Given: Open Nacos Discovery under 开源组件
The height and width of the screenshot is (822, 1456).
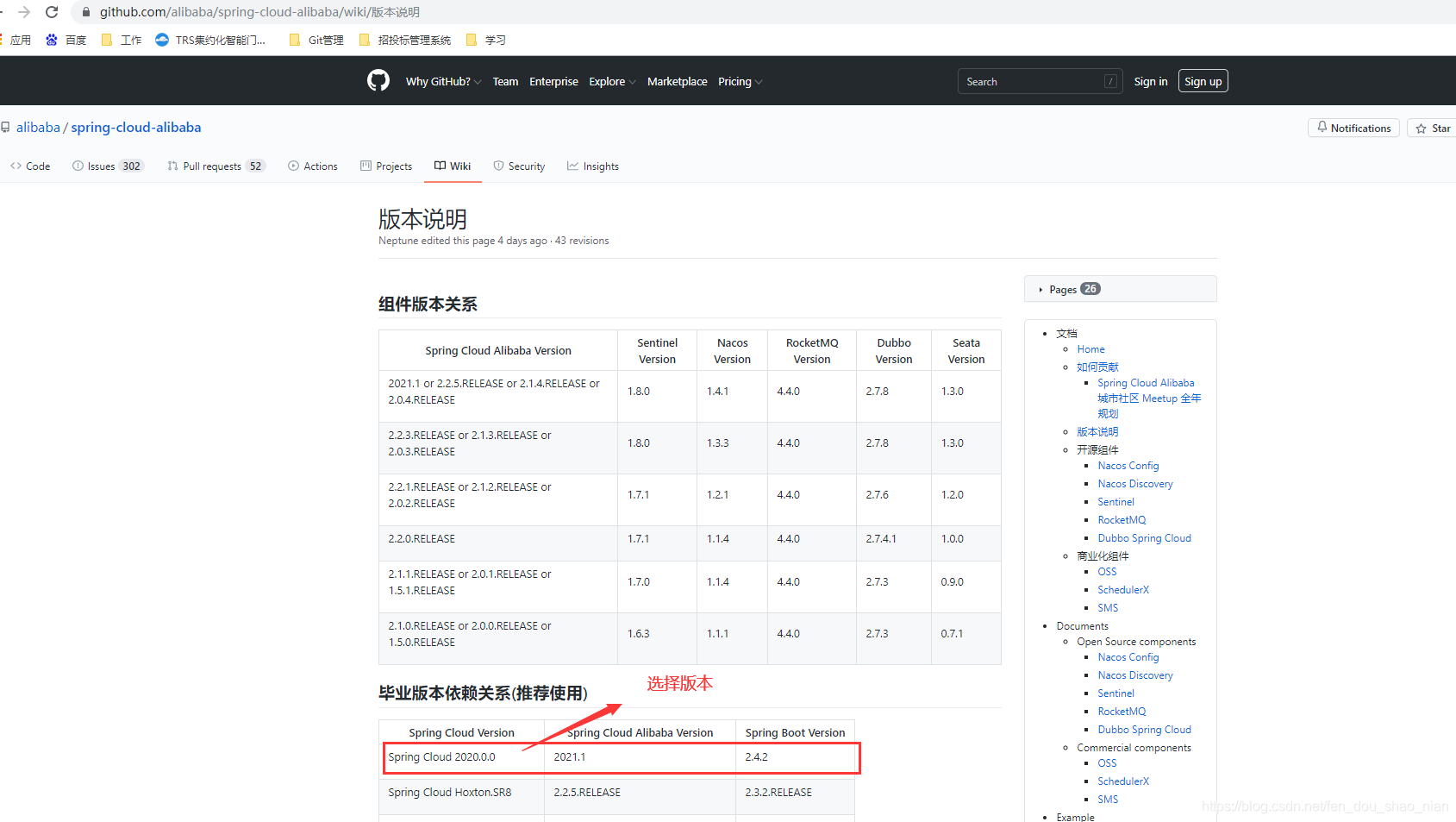Looking at the screenshot, I should click(x=1135, y=484).
